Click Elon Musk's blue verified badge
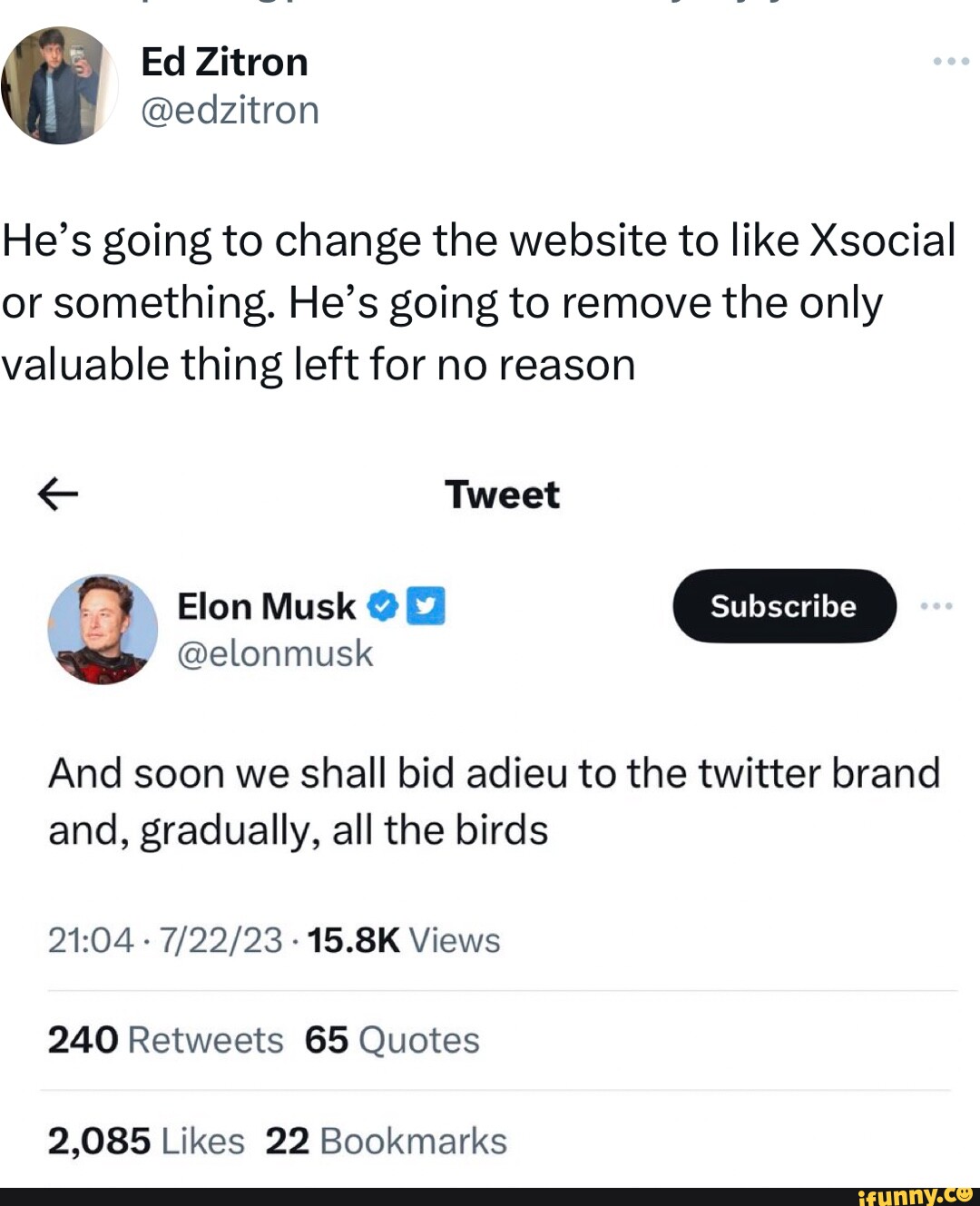The width and height of the screenshot is (980, 1206). 382,606
